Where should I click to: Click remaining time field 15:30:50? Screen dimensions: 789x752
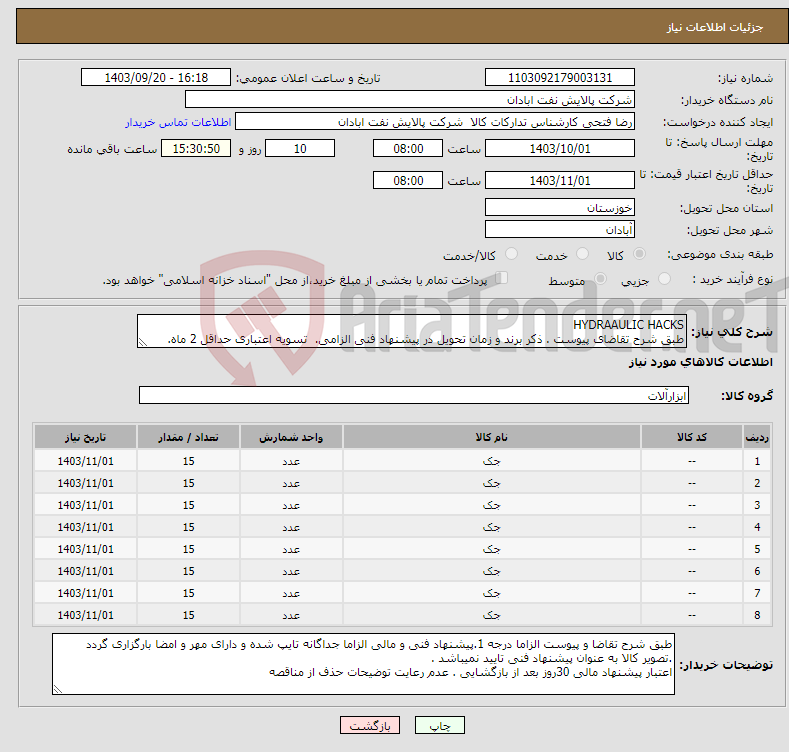point(196,148)
